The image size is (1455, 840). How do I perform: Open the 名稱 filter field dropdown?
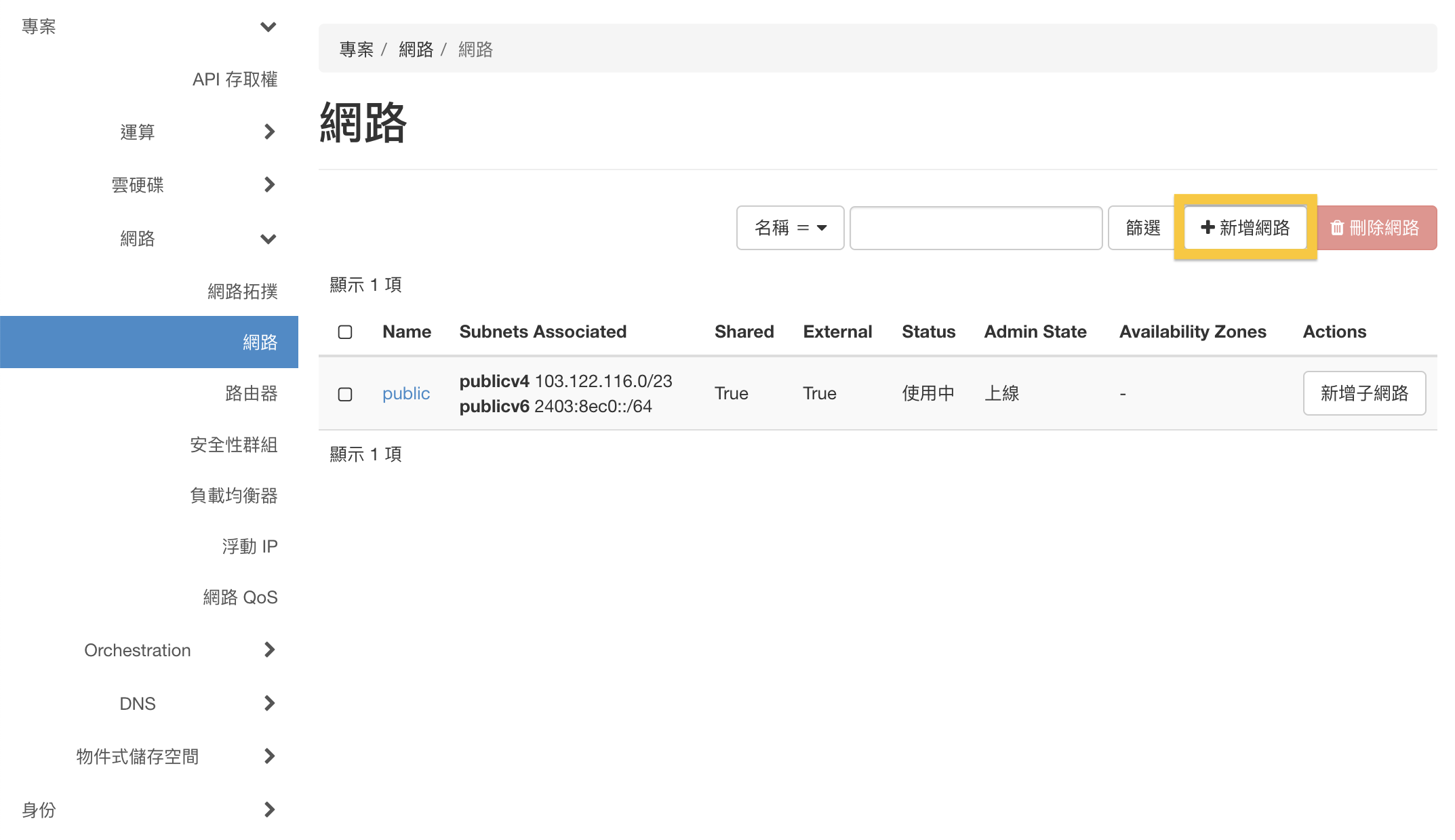(790, 228)
